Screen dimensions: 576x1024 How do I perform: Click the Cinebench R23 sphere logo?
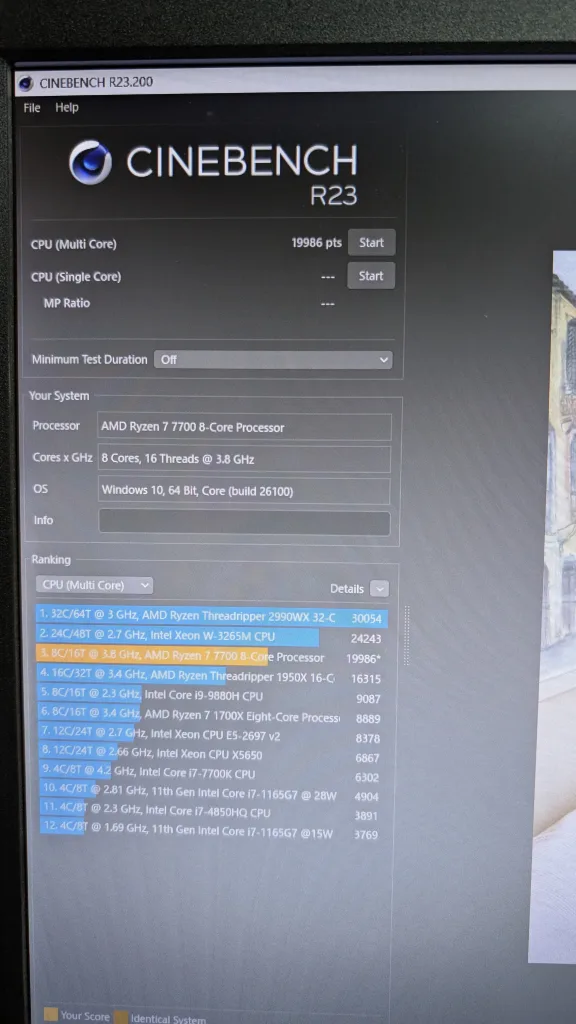tap(90, 162)
